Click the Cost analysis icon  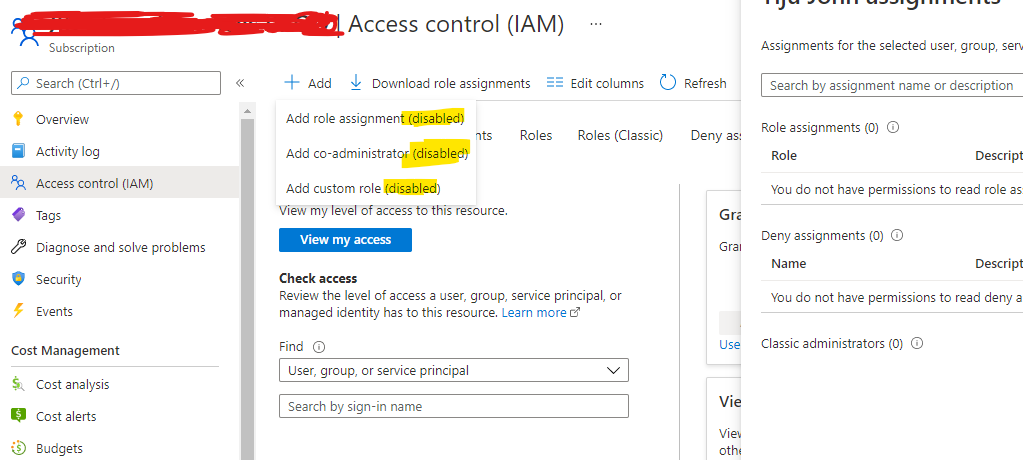(x=18, y=384)
